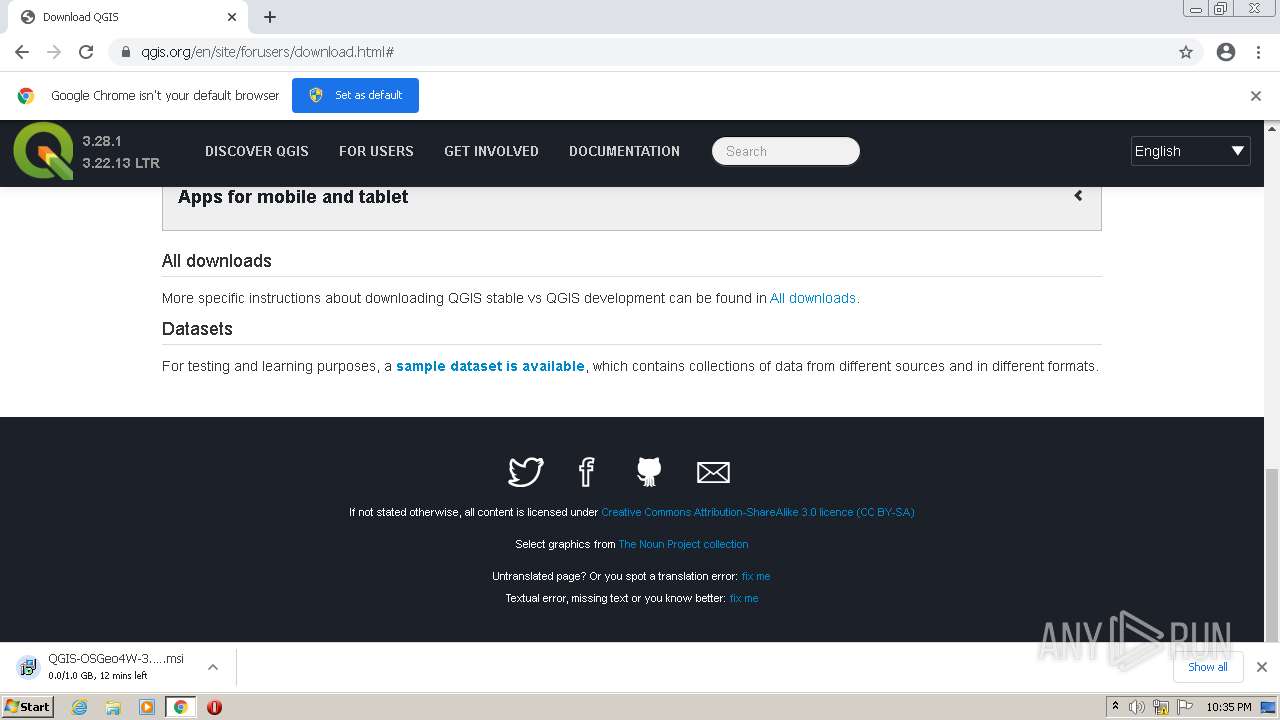Open the Windows Start menu
1280x720 pixels.
click(x=28, y=707)
